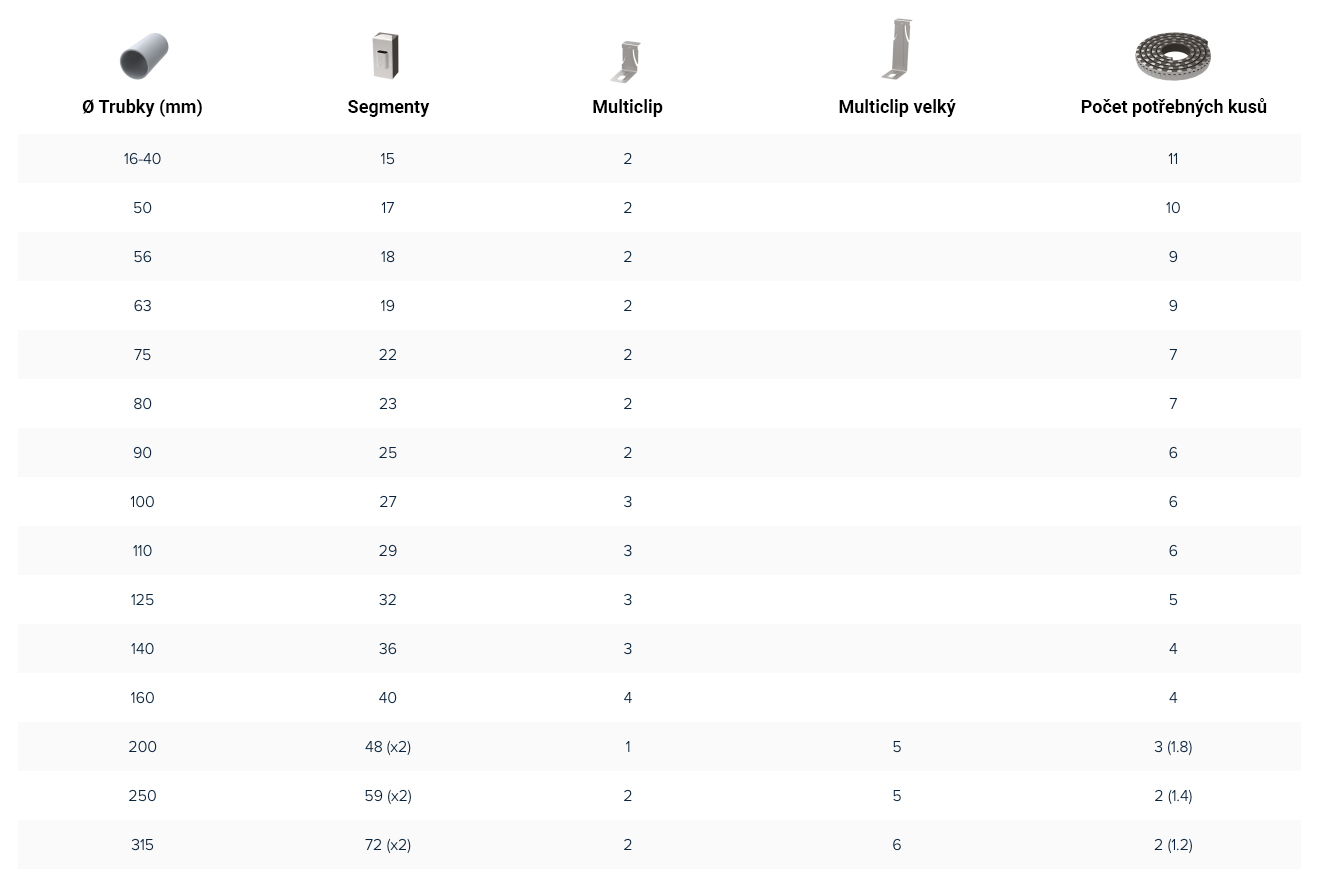Viewport: 1318px width, 888px height.
Task: Click the 72 (x2) segments cell
Action: click(x=388, y=845)
